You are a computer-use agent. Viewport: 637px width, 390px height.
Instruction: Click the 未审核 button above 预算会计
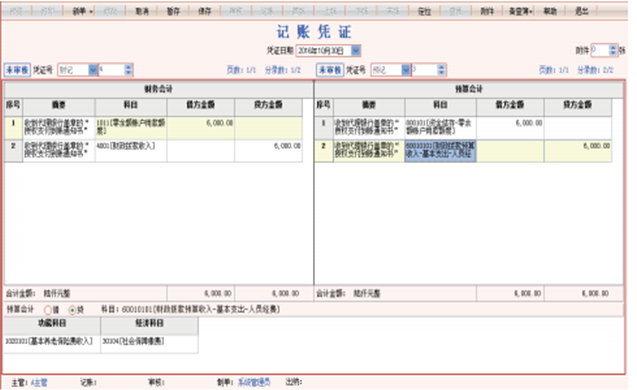330,70
